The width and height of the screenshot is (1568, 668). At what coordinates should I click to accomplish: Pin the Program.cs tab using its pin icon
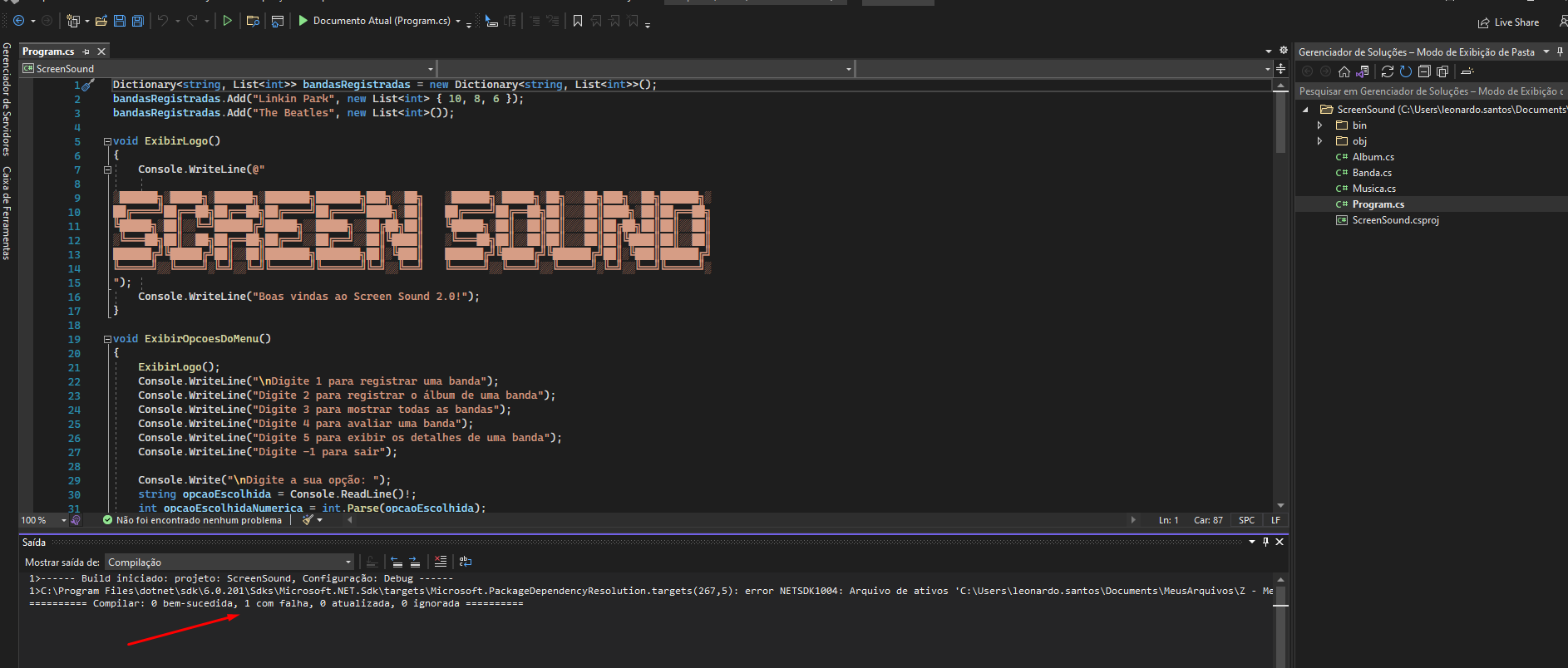click(x=86, y=52)
